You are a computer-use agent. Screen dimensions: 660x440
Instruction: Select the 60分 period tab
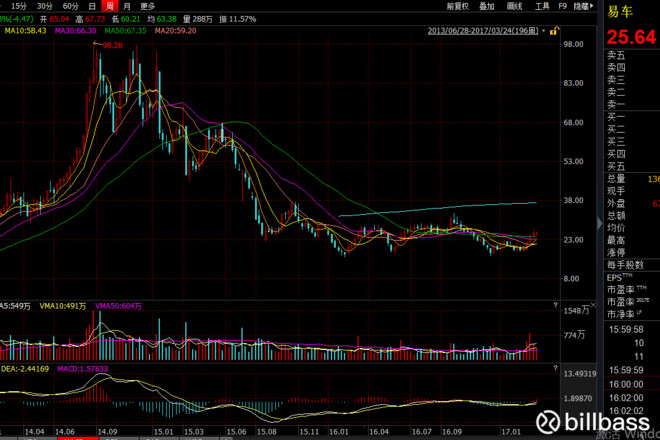click(x=70, y=5)
